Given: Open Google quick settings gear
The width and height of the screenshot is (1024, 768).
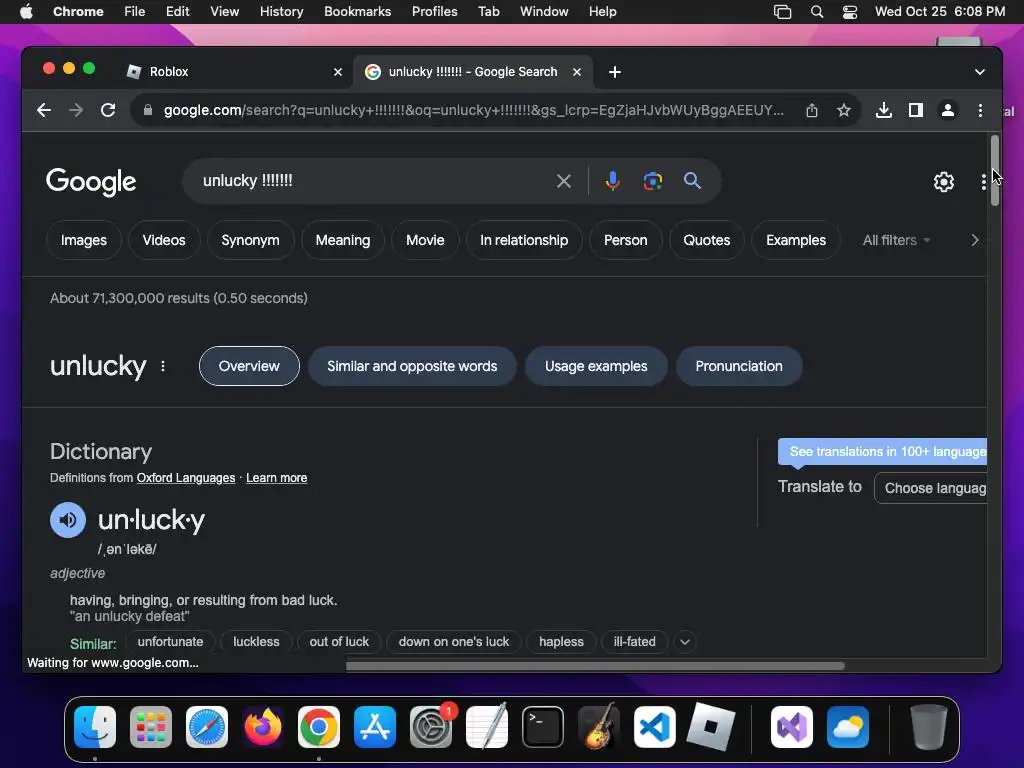Looking at the screenshot, I should (x=944, y=182).
